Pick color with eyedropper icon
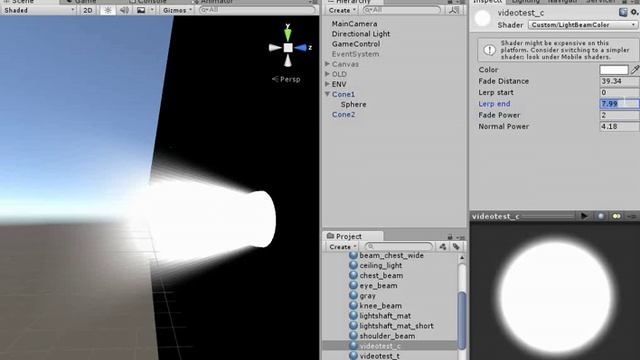This screenshot has height=360, width=640. (x=635, y=70)
